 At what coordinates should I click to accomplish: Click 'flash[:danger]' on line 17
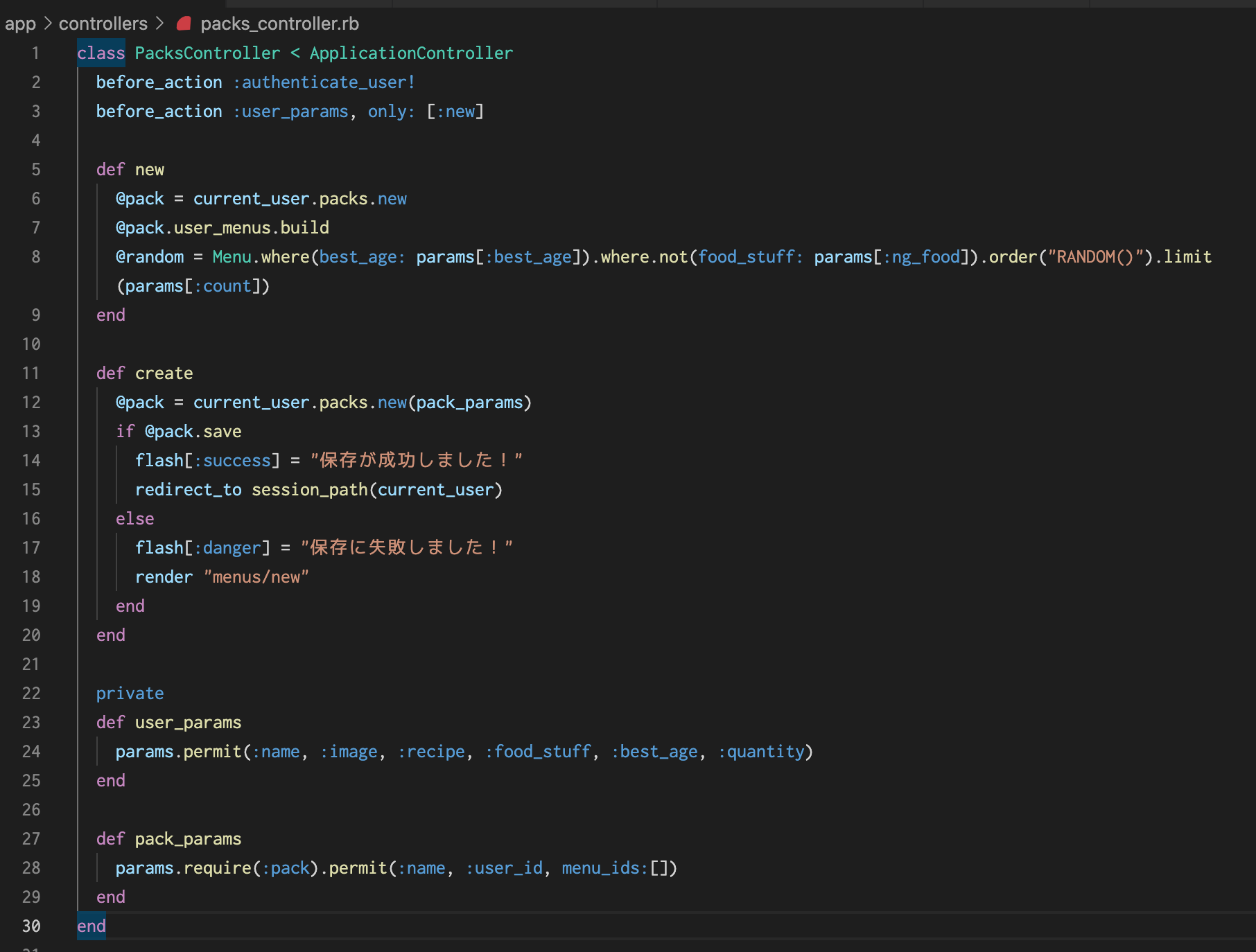tap(203, 548)
